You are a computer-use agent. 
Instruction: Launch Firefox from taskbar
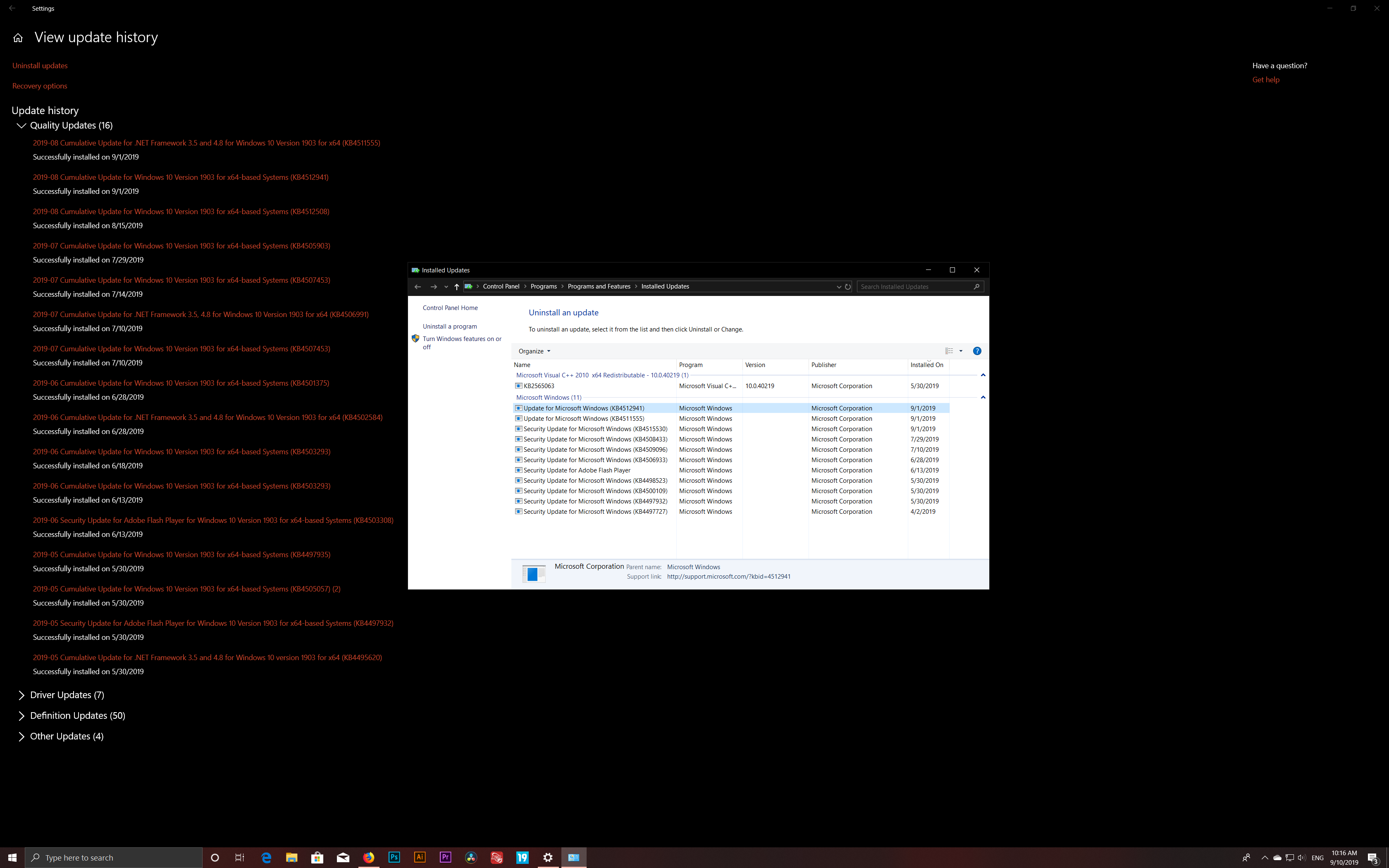tap(368, 858)
